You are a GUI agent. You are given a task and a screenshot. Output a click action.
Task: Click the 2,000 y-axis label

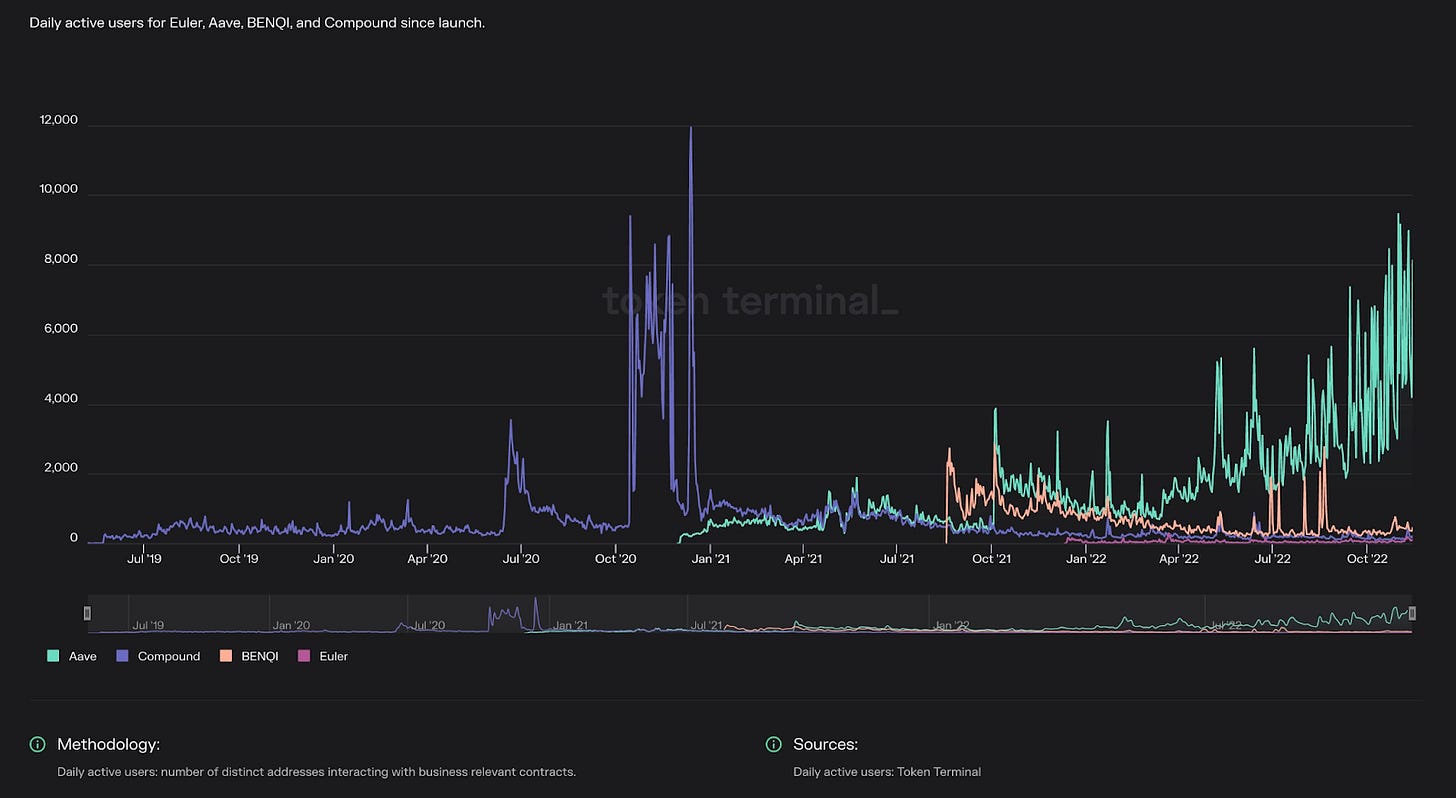(x=60, y=468)
